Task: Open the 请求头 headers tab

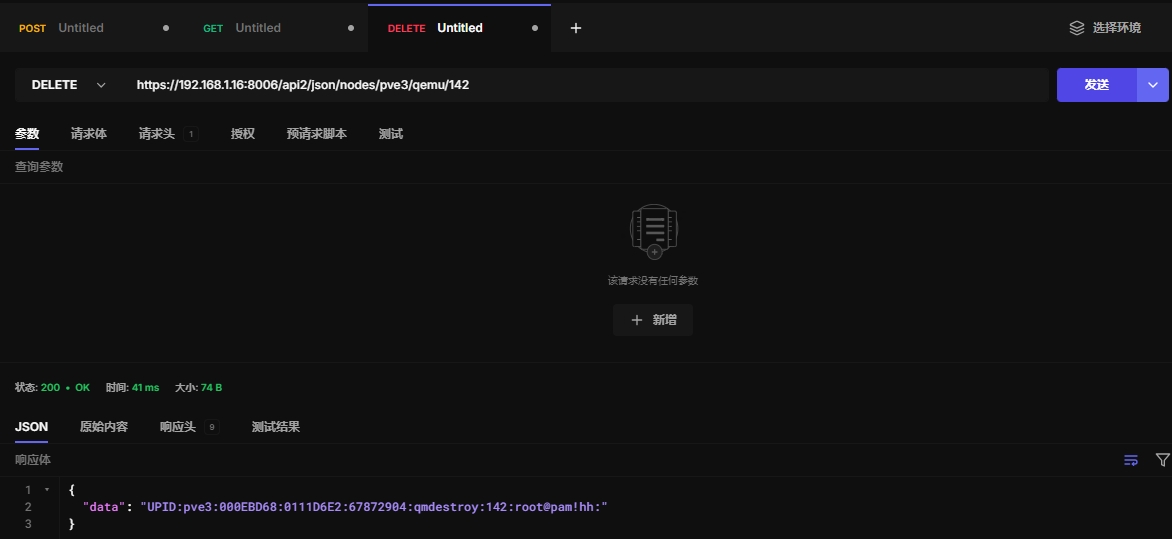Action: click(x=157, y=134)
